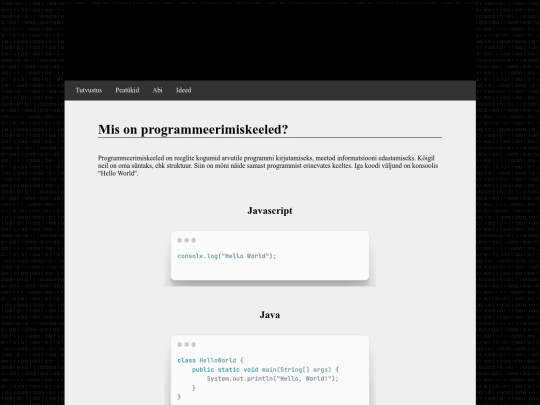The height and width of the screenshot is (405, 540).
Task: Go to the Abi page
Action: (157, 90)
